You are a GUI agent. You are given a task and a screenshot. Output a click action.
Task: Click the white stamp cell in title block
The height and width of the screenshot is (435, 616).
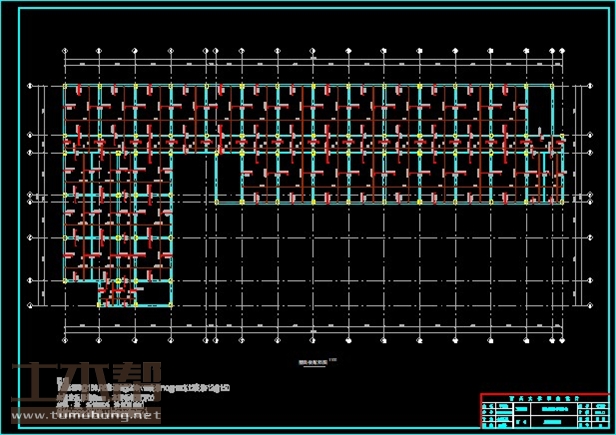598,410
